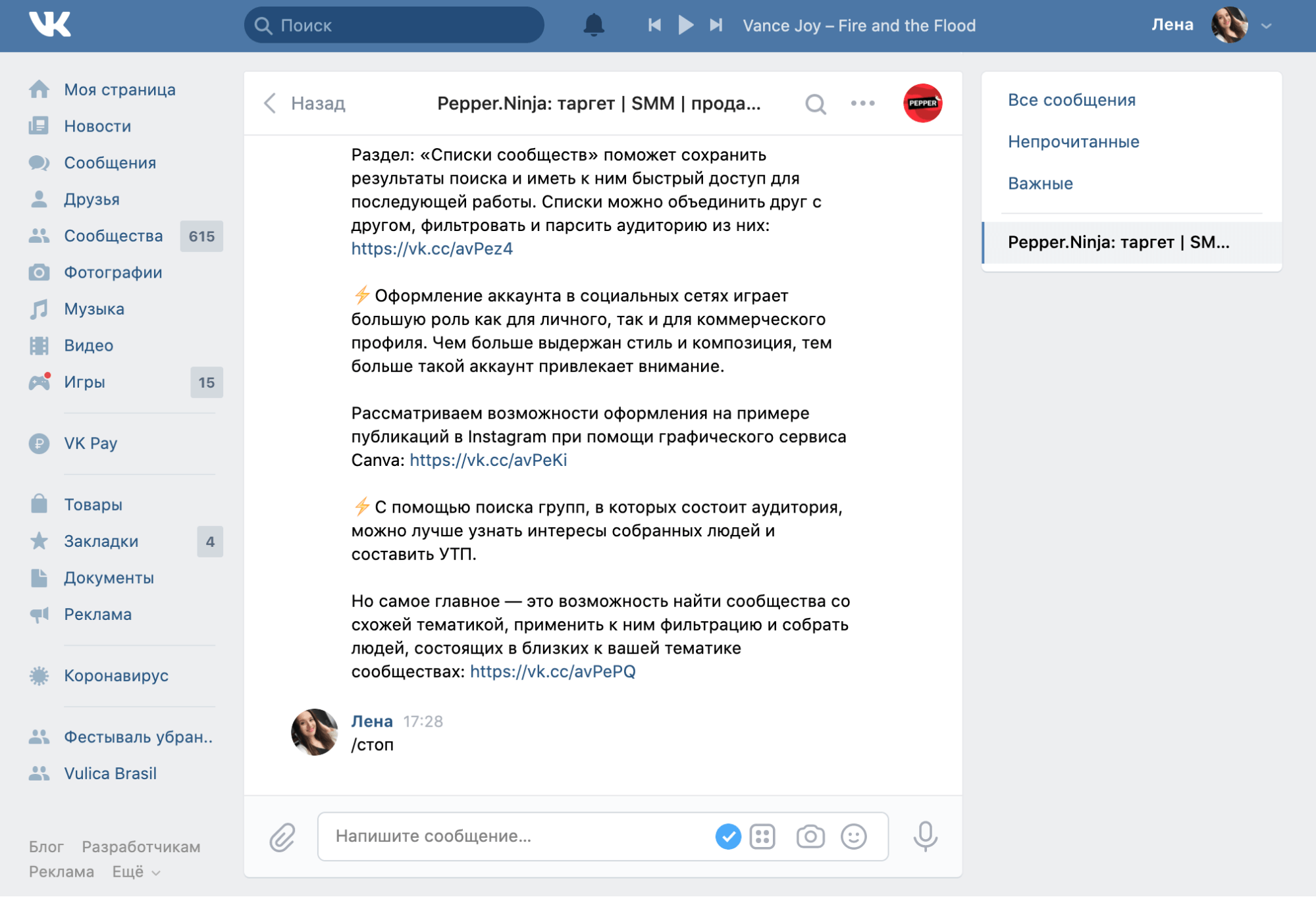Expand the Ещё footer dropdown
This screenshot has height=897, width=1316.
click(136, 872)
